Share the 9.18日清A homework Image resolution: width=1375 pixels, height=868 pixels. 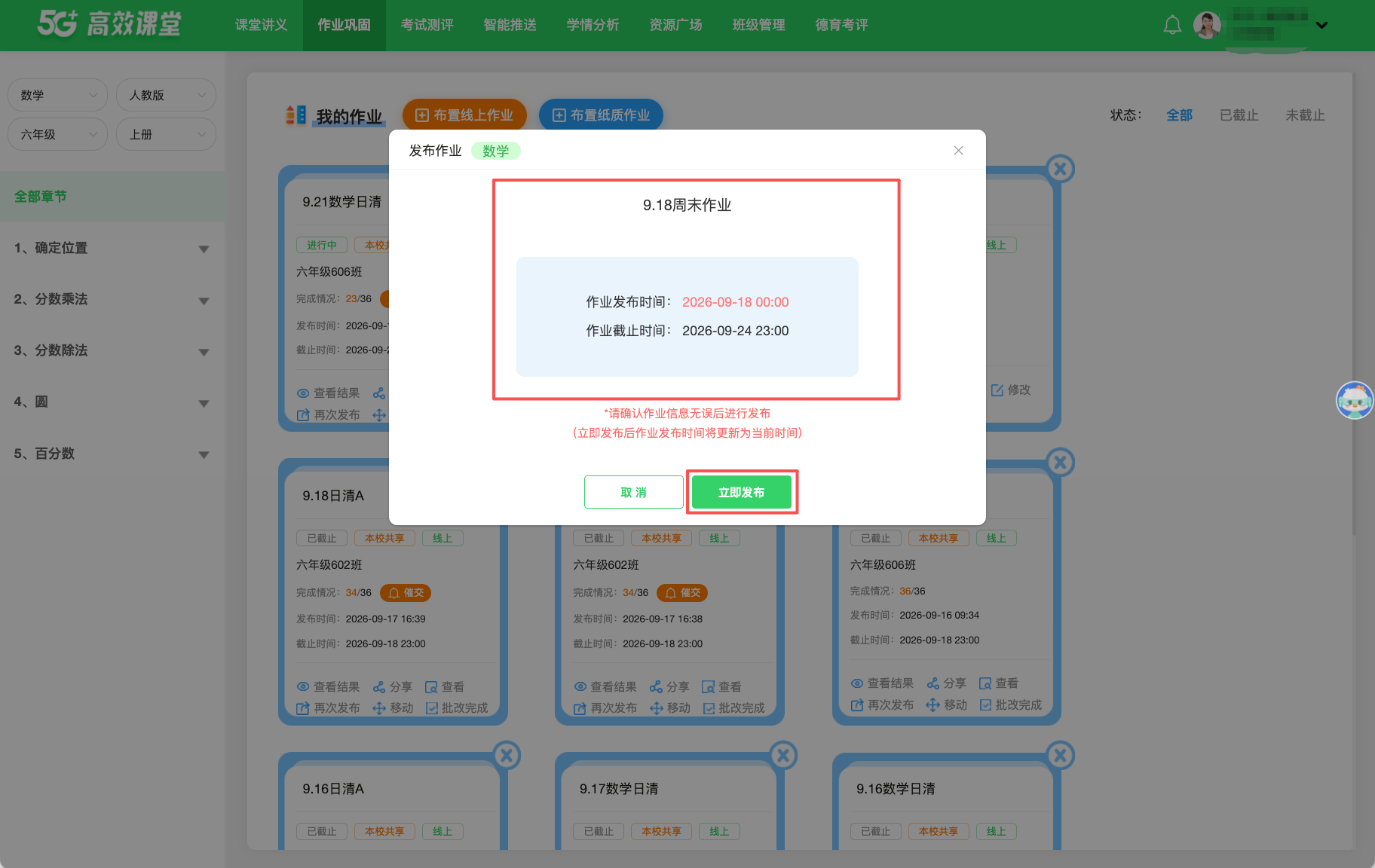click(393, 686)
